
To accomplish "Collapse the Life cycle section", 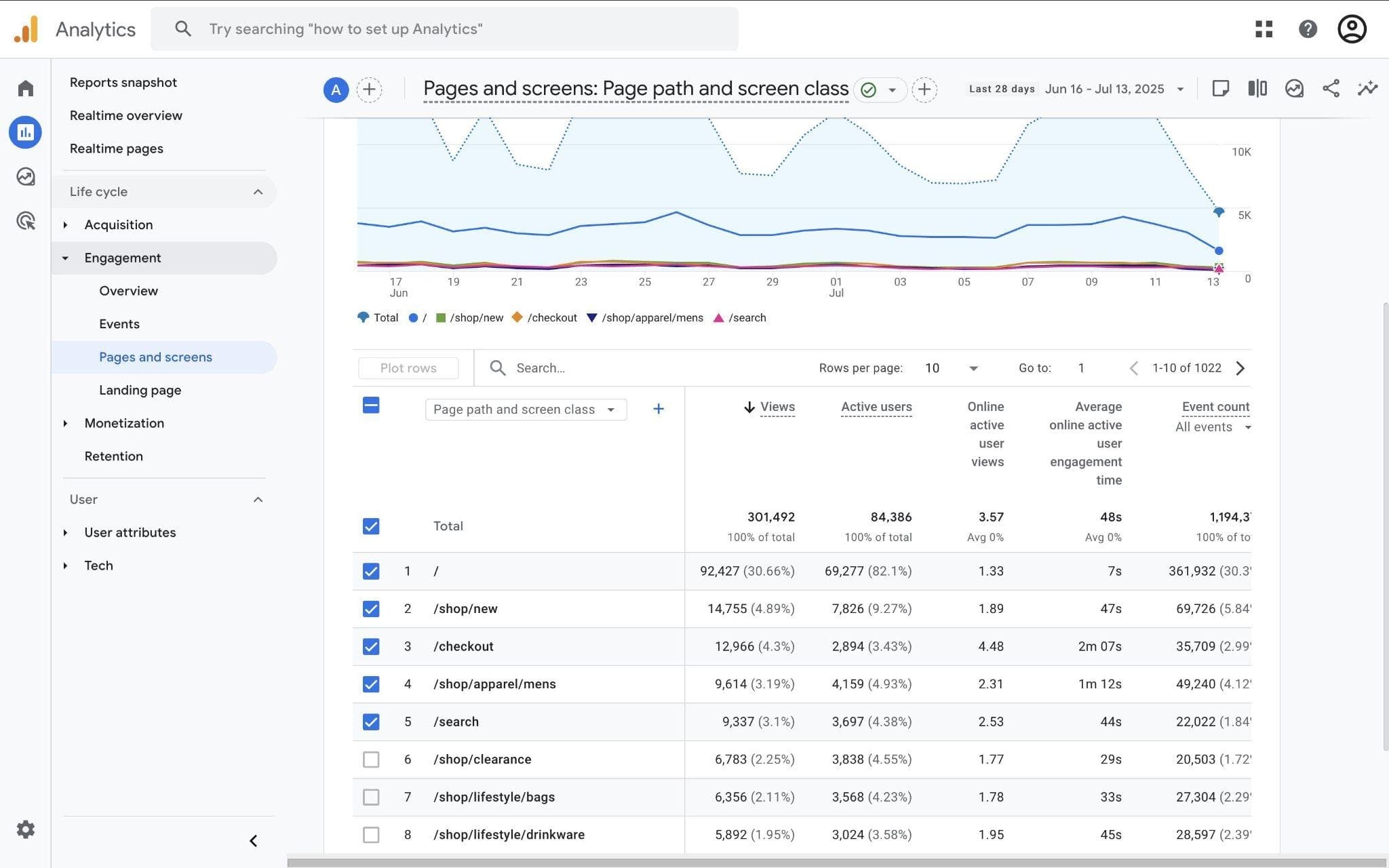I will (x=164, y=192).
